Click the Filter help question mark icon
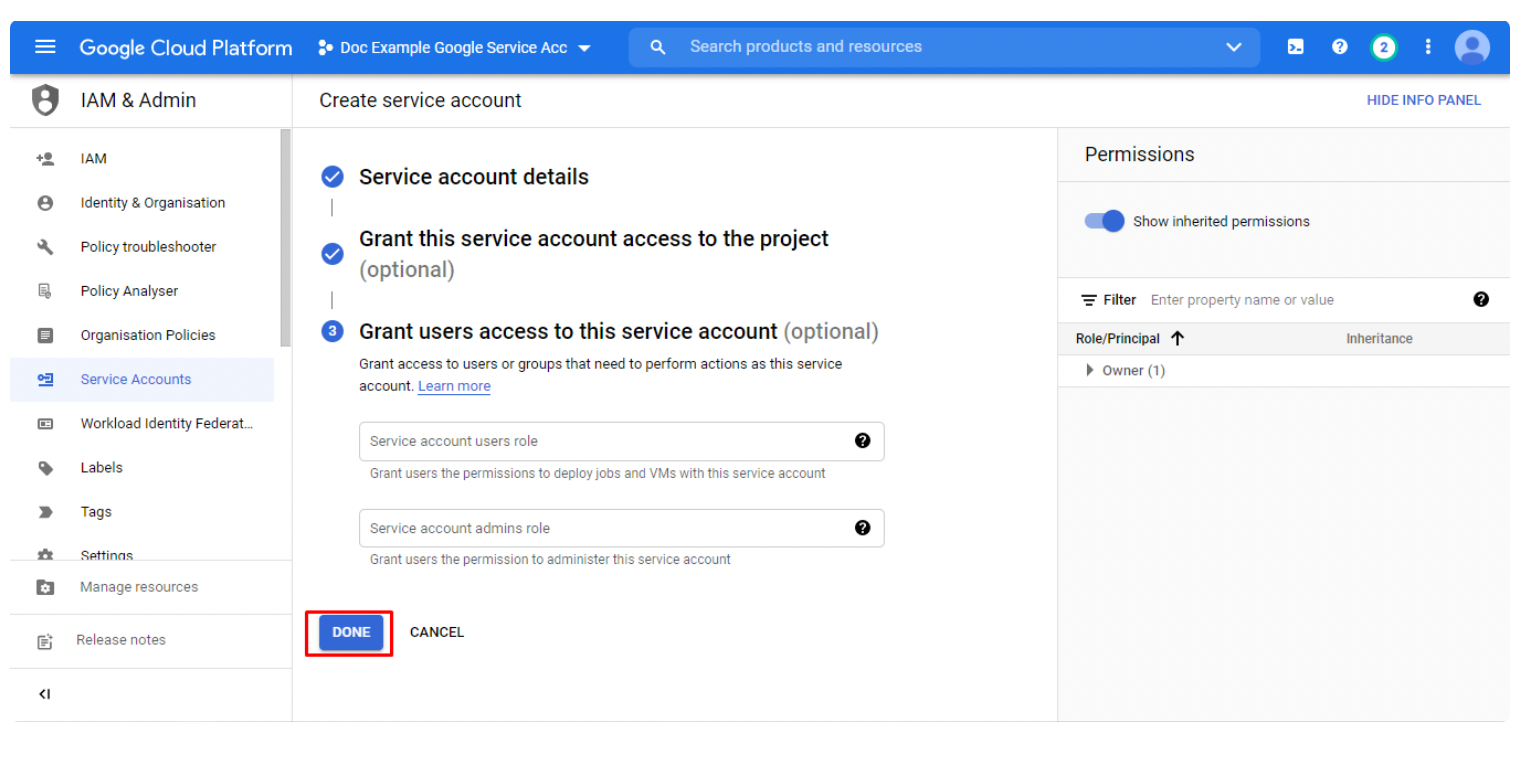The image size is (1522, 762). (x=1481, y=299)
